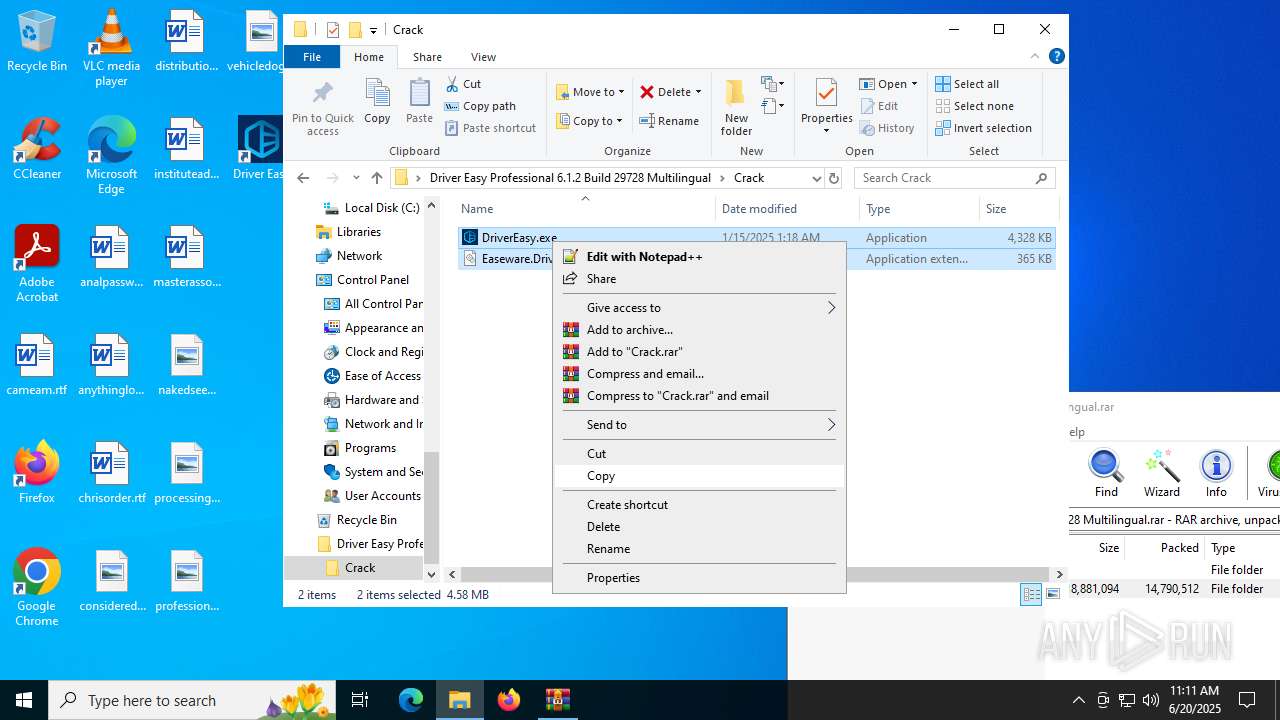Choose Copy in the context menu

pos(699,476)
